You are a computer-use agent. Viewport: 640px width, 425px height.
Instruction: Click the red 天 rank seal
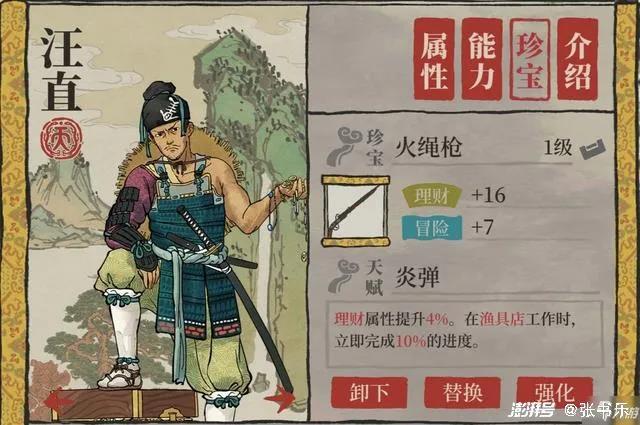click(61, 138)
